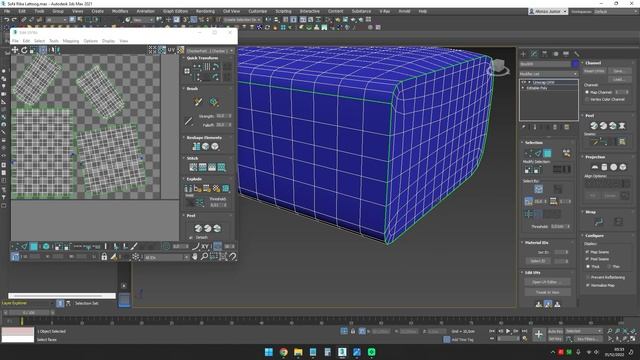Click the first Wrap rollout icon

pyautogui.click(x=599, y=222)
